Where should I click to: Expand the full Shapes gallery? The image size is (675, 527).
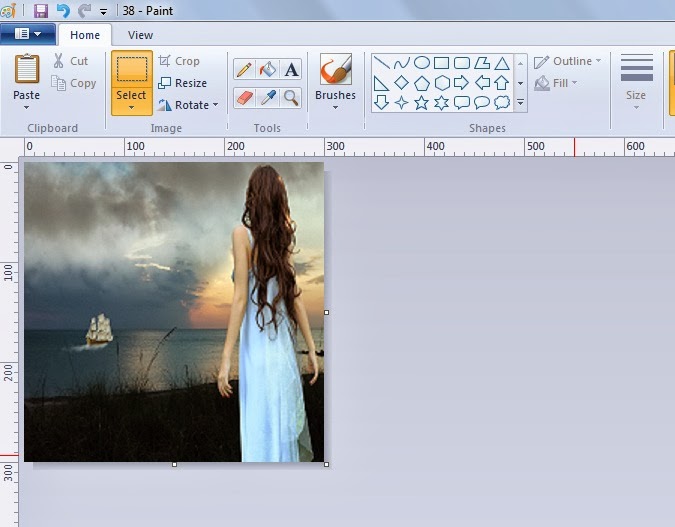click(x=520, y=103)
